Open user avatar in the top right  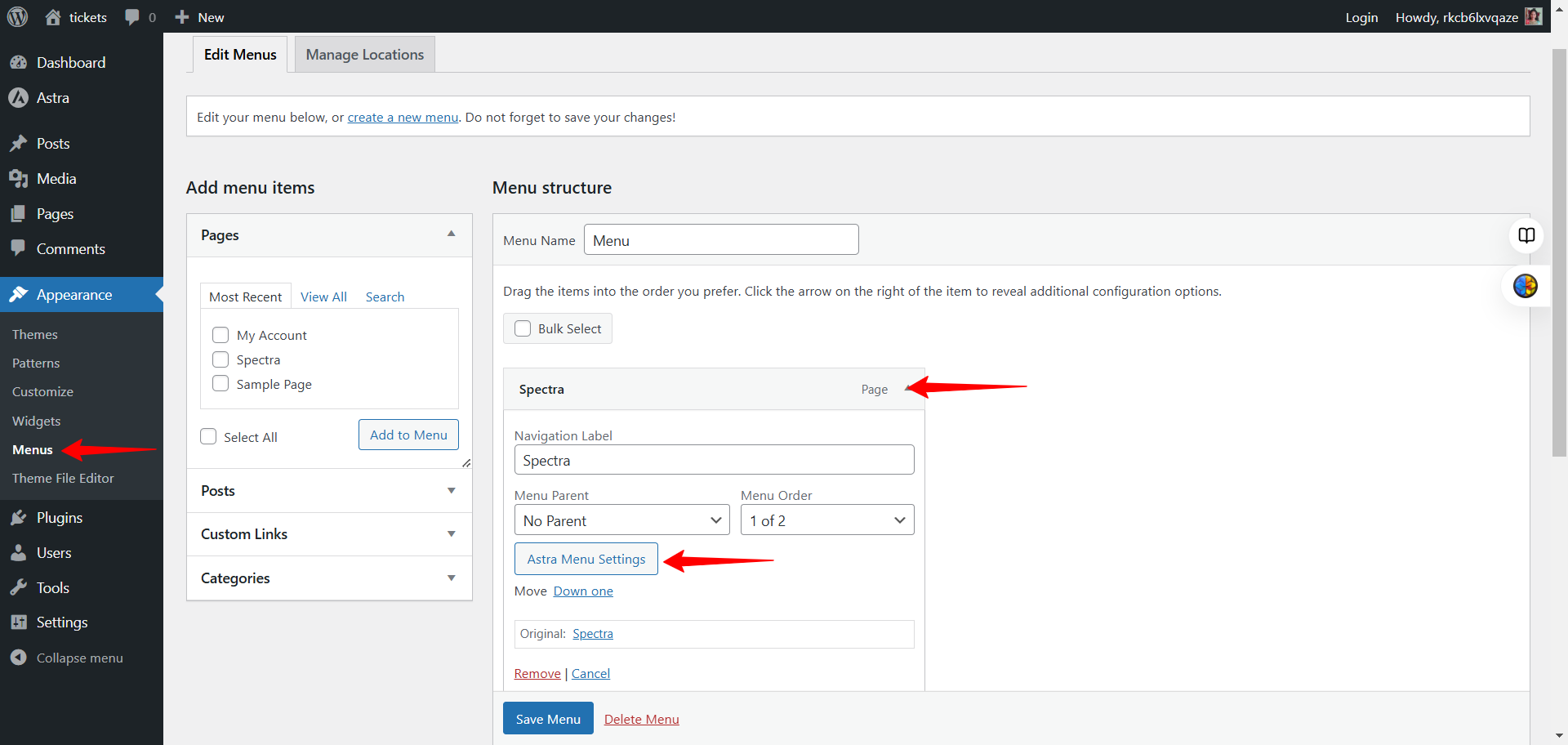(1534, 16)
